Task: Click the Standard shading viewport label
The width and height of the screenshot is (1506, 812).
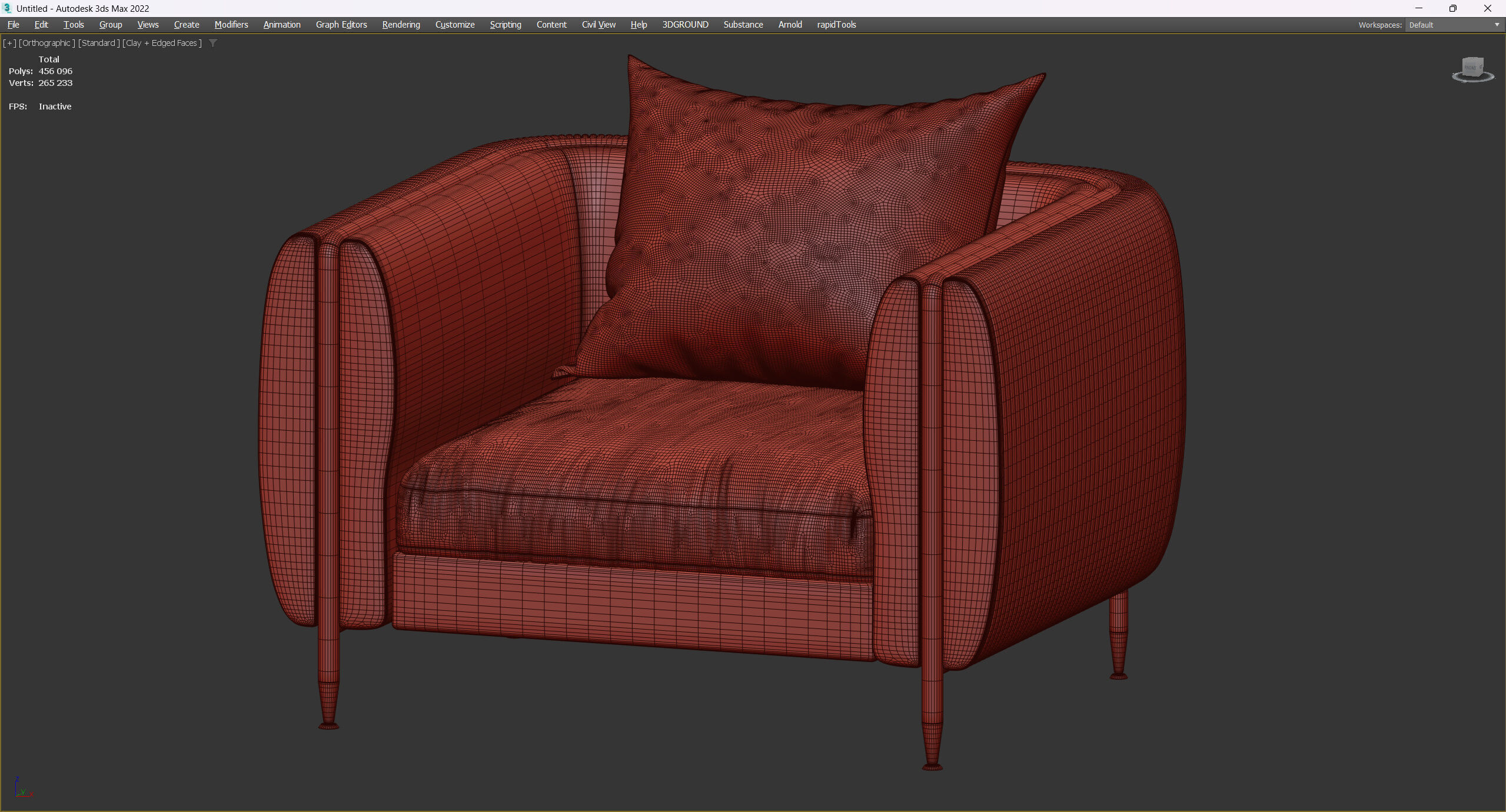Action: pyautogui.click(x=99, y=43)
